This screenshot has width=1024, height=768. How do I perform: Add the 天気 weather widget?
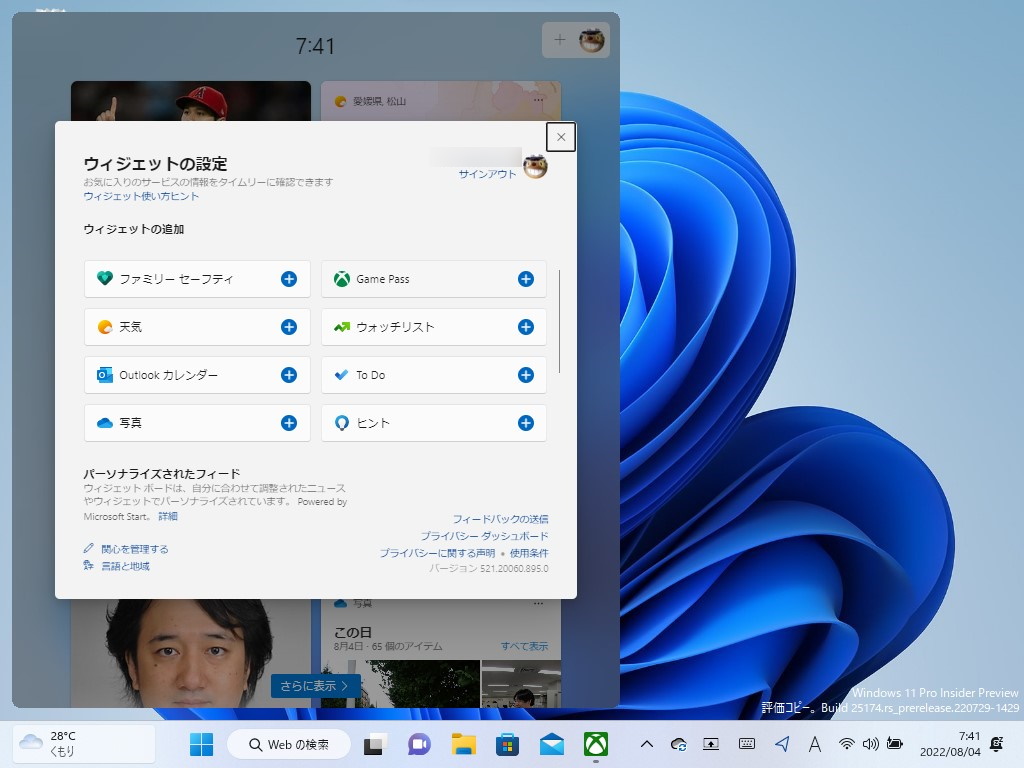click(x=288, y=327)
